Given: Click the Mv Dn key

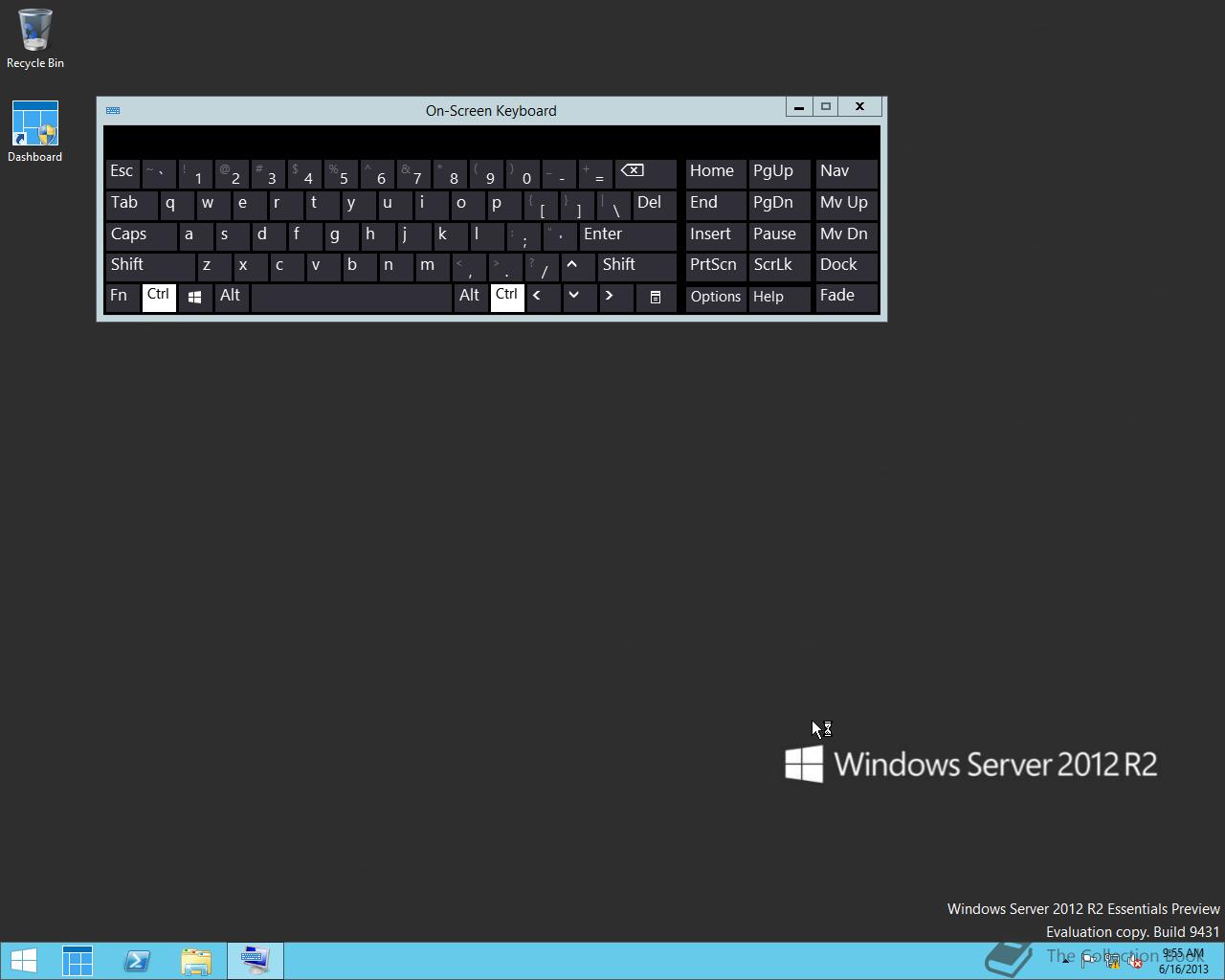Looking at the screenshot, I should tap(846, 235).
